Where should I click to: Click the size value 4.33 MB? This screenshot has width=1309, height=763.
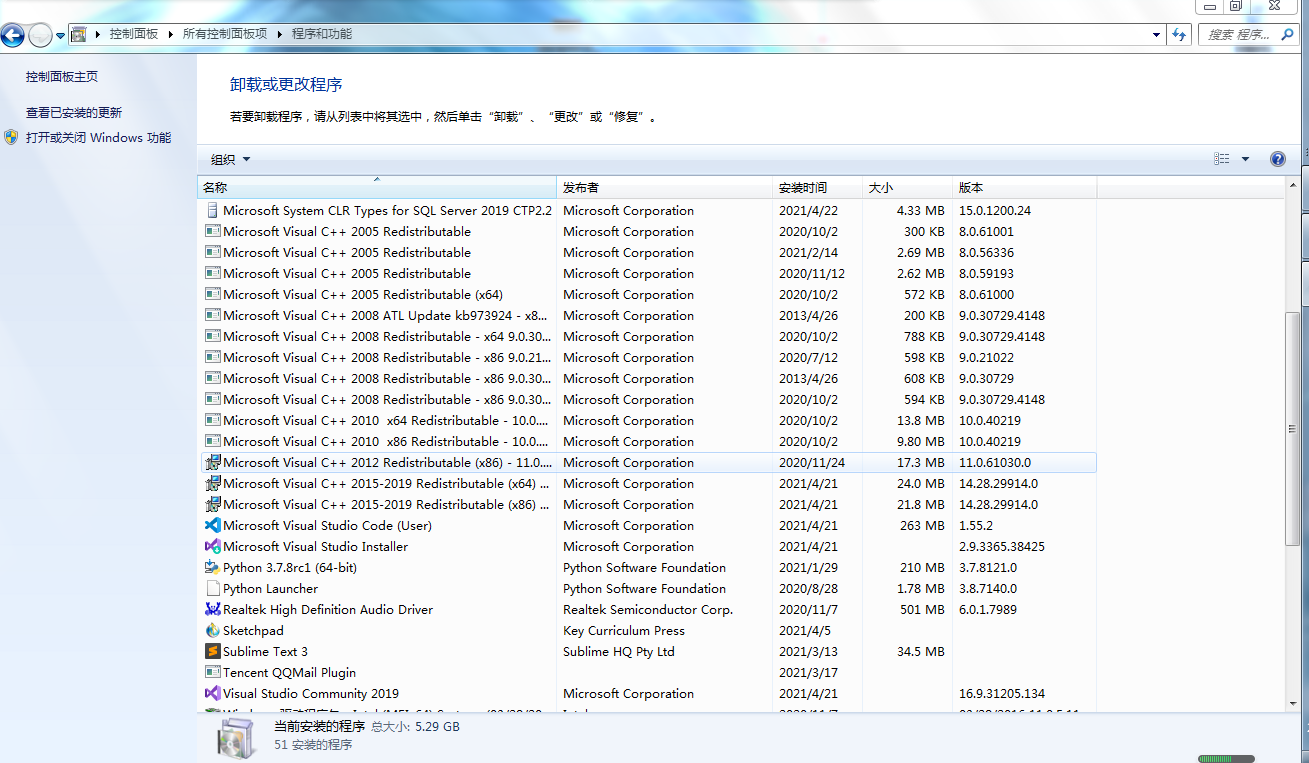click(920, 211)
